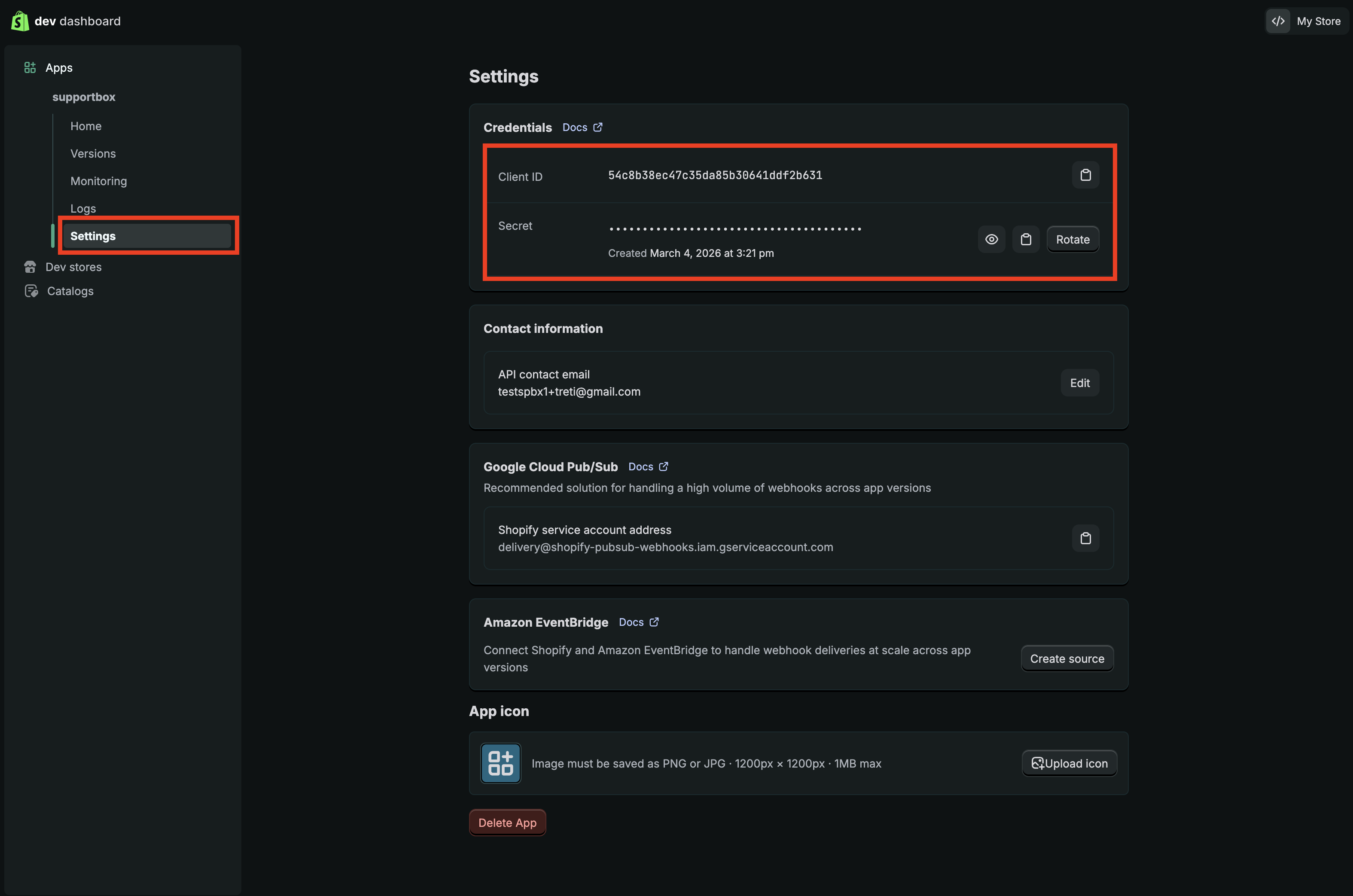Click the app icon thumbnail preview
Image resolution: width=1353 pixels, height=896 pixels.
500,763
